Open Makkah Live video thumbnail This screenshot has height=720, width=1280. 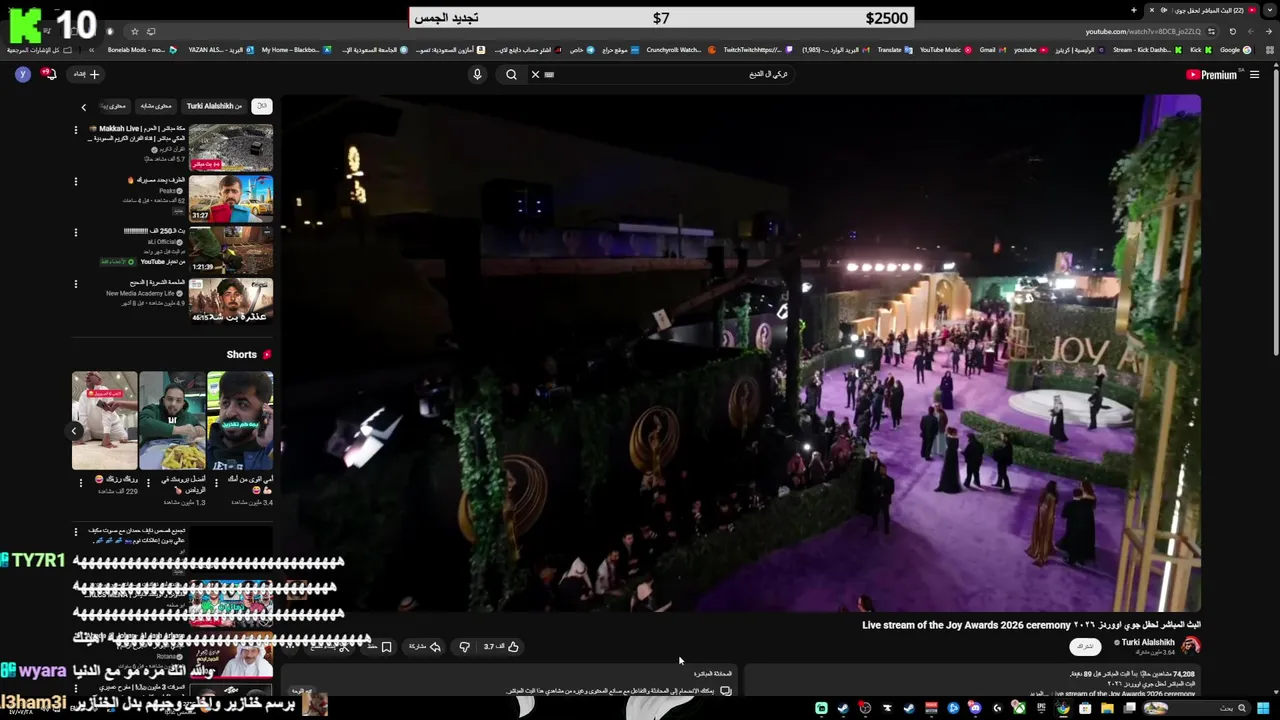pyautogui.click(x=231, y=147)
